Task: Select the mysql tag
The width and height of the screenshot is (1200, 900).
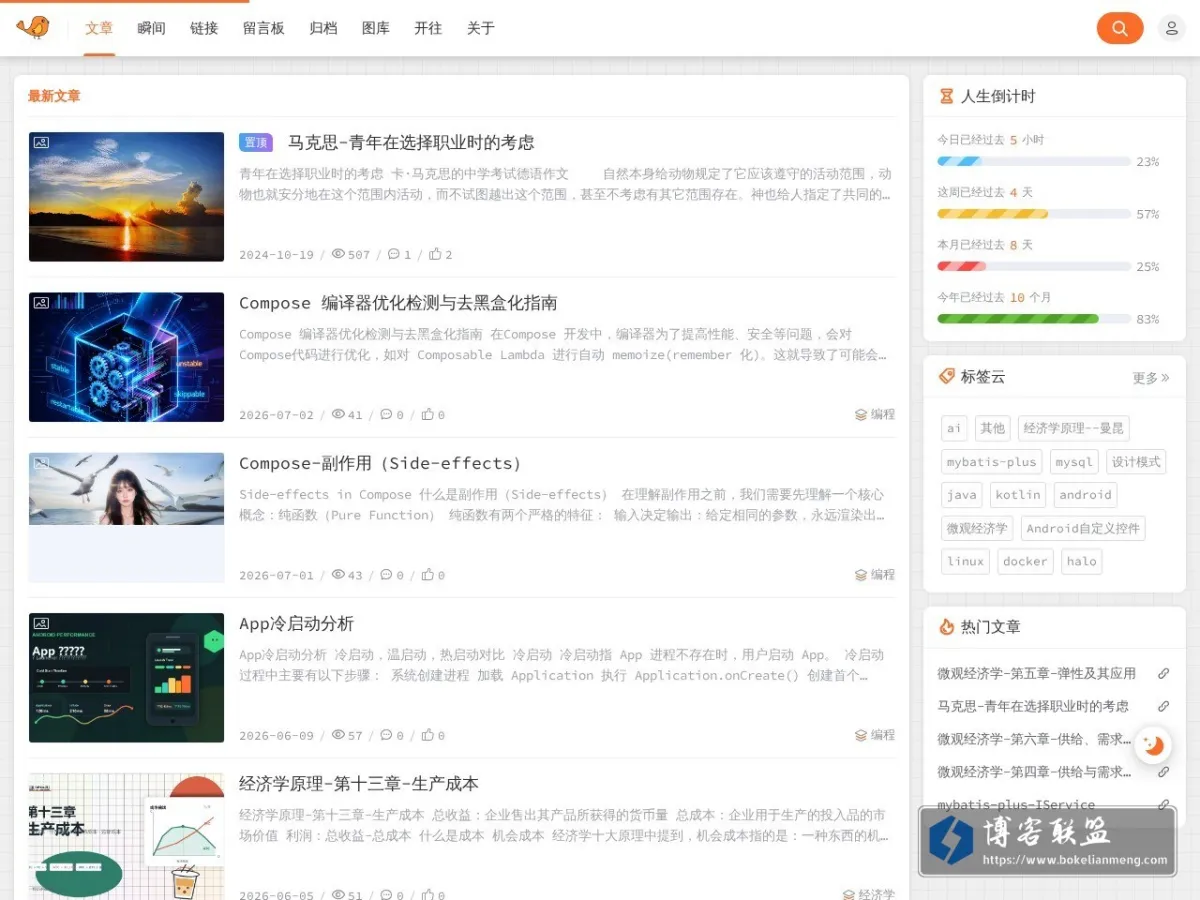Action: click(x=1075, y=462)
